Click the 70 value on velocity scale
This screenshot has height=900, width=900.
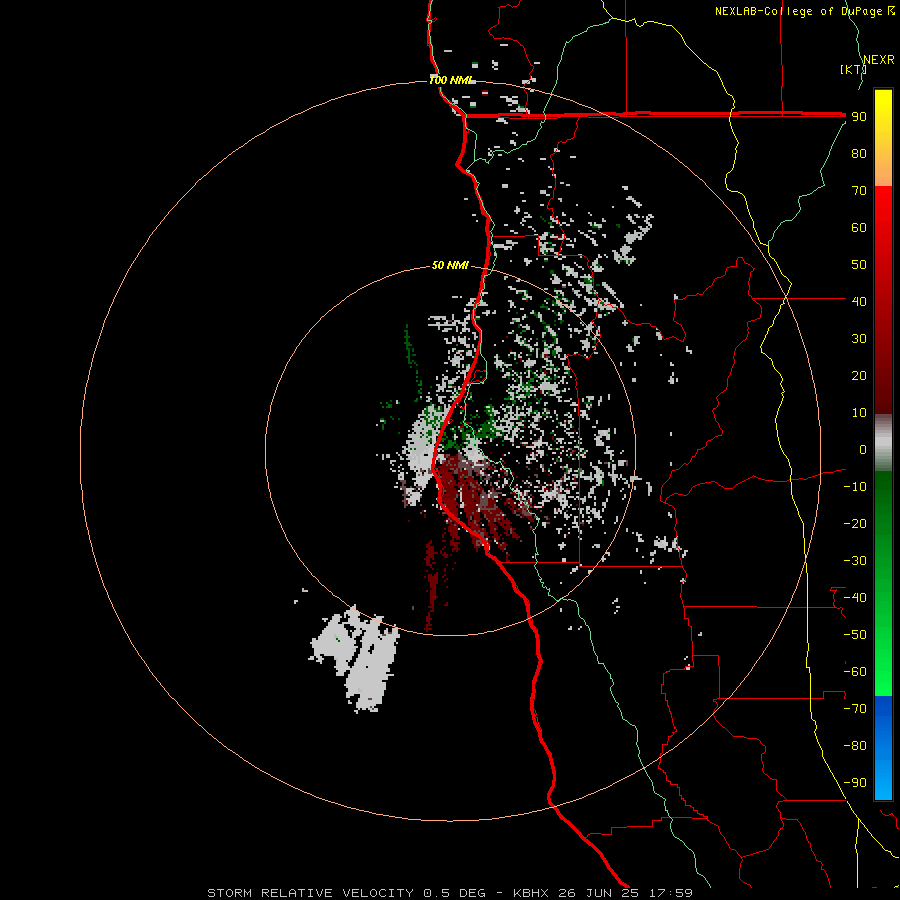click(x=859, y=191)
